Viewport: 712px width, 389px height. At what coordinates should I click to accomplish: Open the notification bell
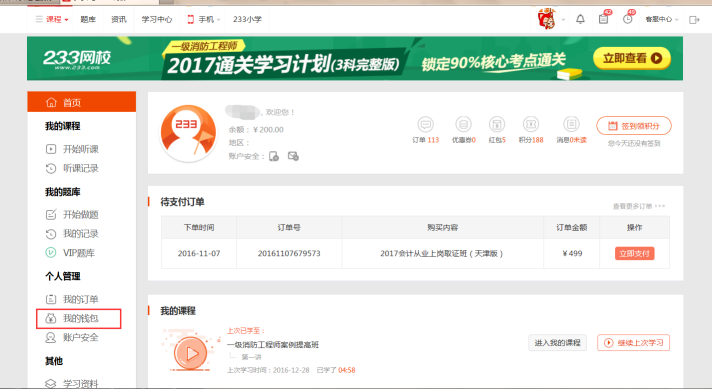point(580,20)
